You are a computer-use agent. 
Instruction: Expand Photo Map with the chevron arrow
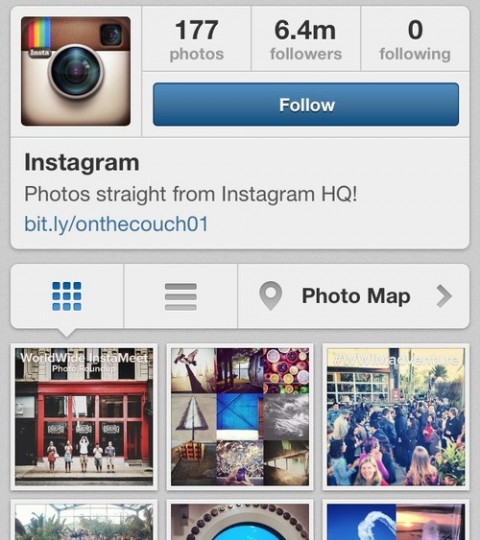click(444, 296)
